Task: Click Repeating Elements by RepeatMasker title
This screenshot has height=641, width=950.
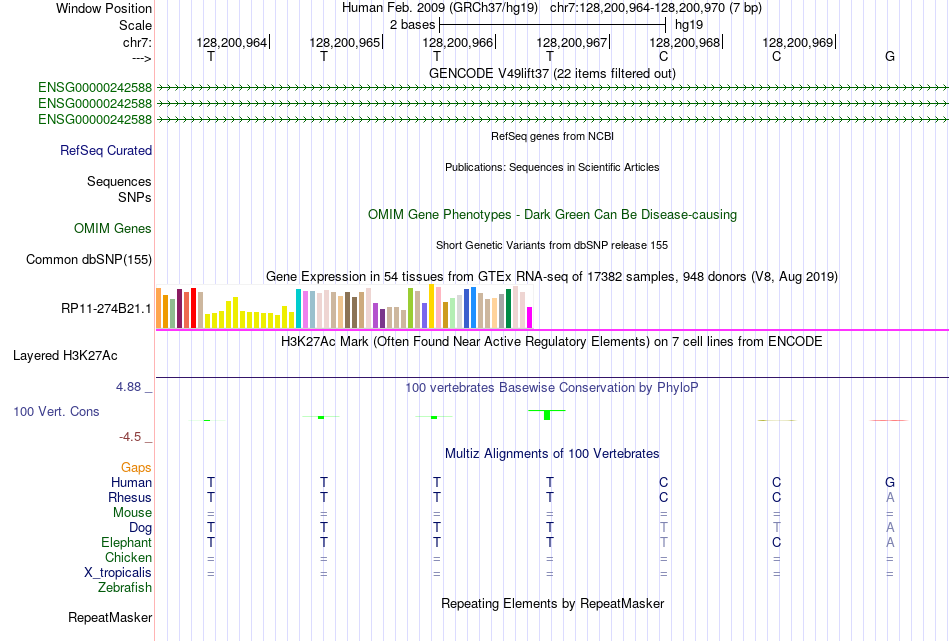Action: click(x=553, y=604)
